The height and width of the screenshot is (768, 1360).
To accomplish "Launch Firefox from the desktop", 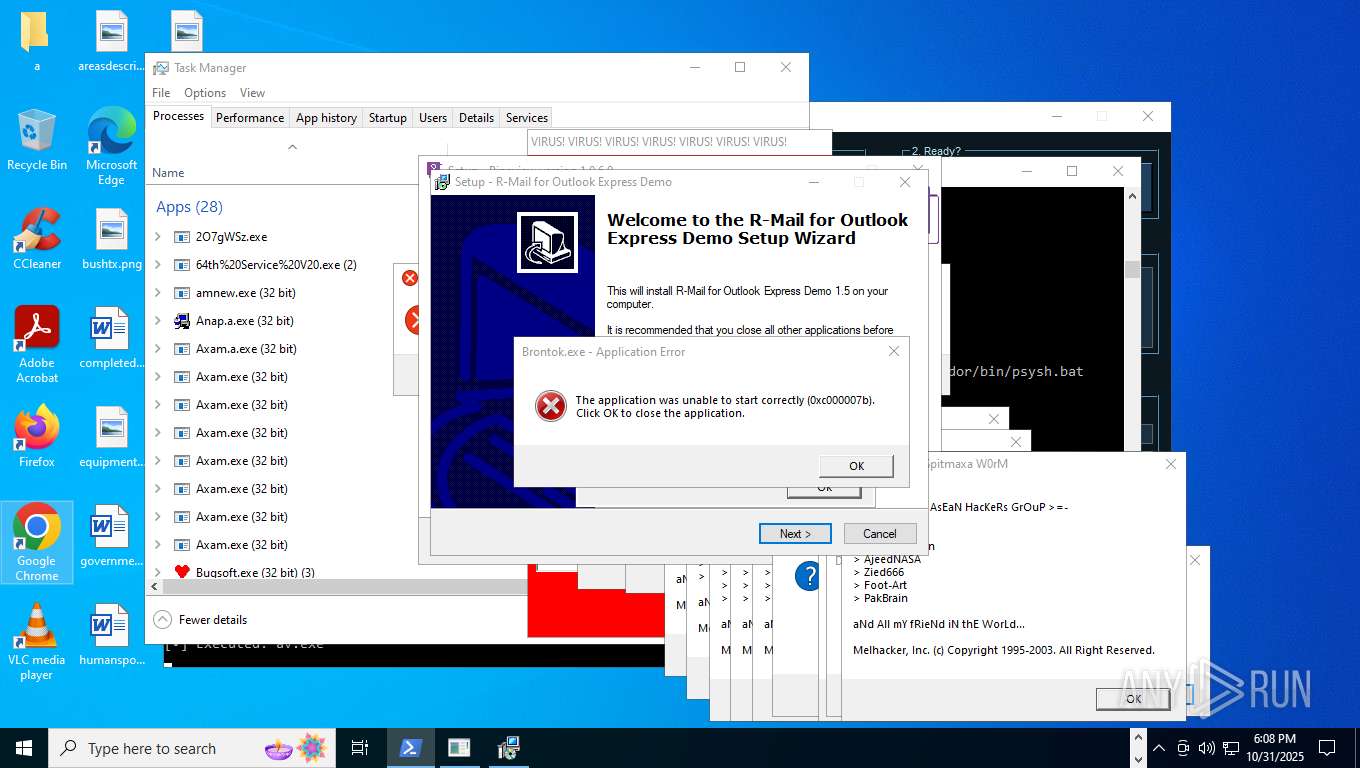I will (x=36, y=437).
